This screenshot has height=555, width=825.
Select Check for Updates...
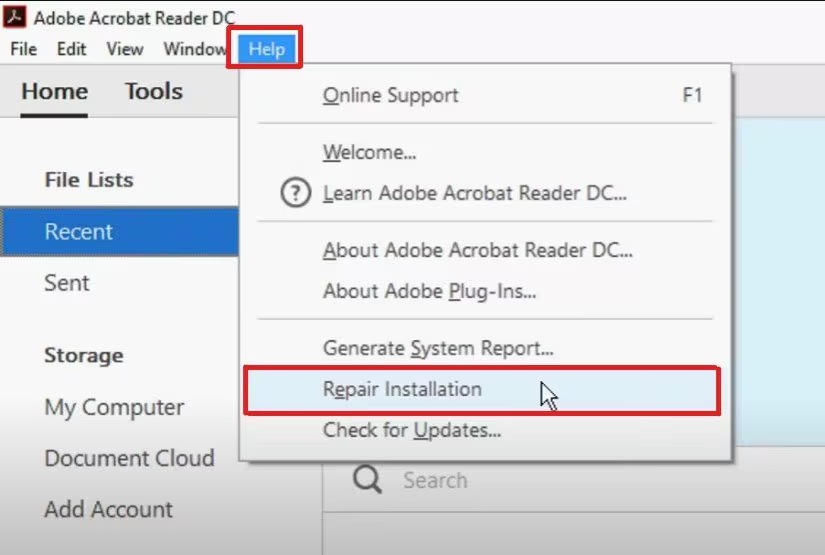[x=485, y=430]
